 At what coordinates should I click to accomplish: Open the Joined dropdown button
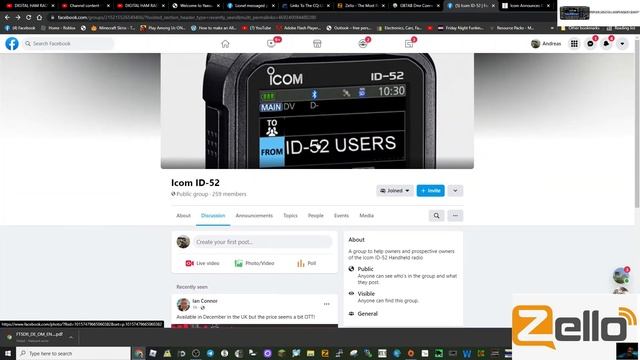[x=395, y=191]
